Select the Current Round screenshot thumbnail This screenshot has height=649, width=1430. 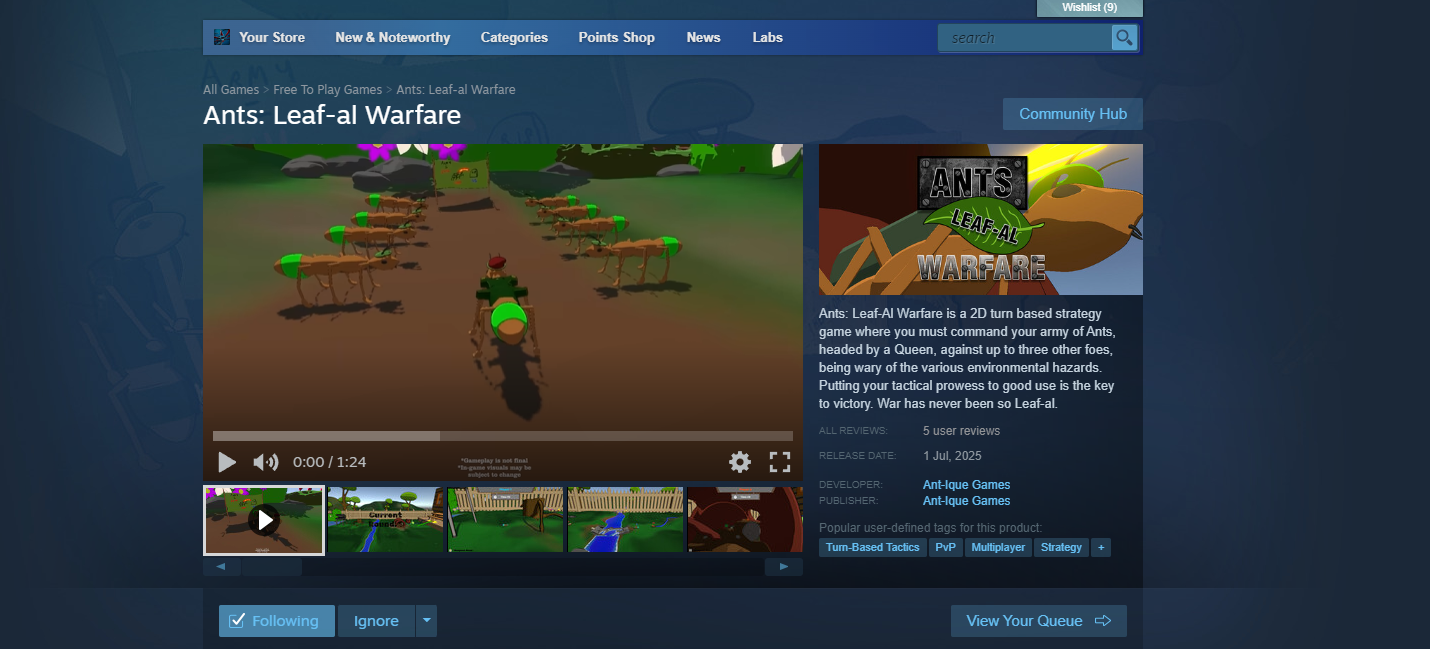click(385, 520)
